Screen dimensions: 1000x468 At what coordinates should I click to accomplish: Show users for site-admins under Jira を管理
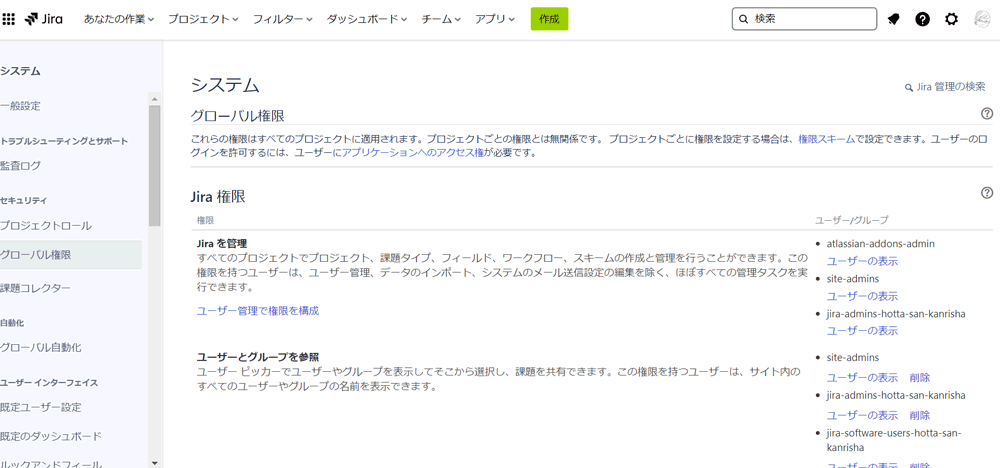[x=862, y=296]
